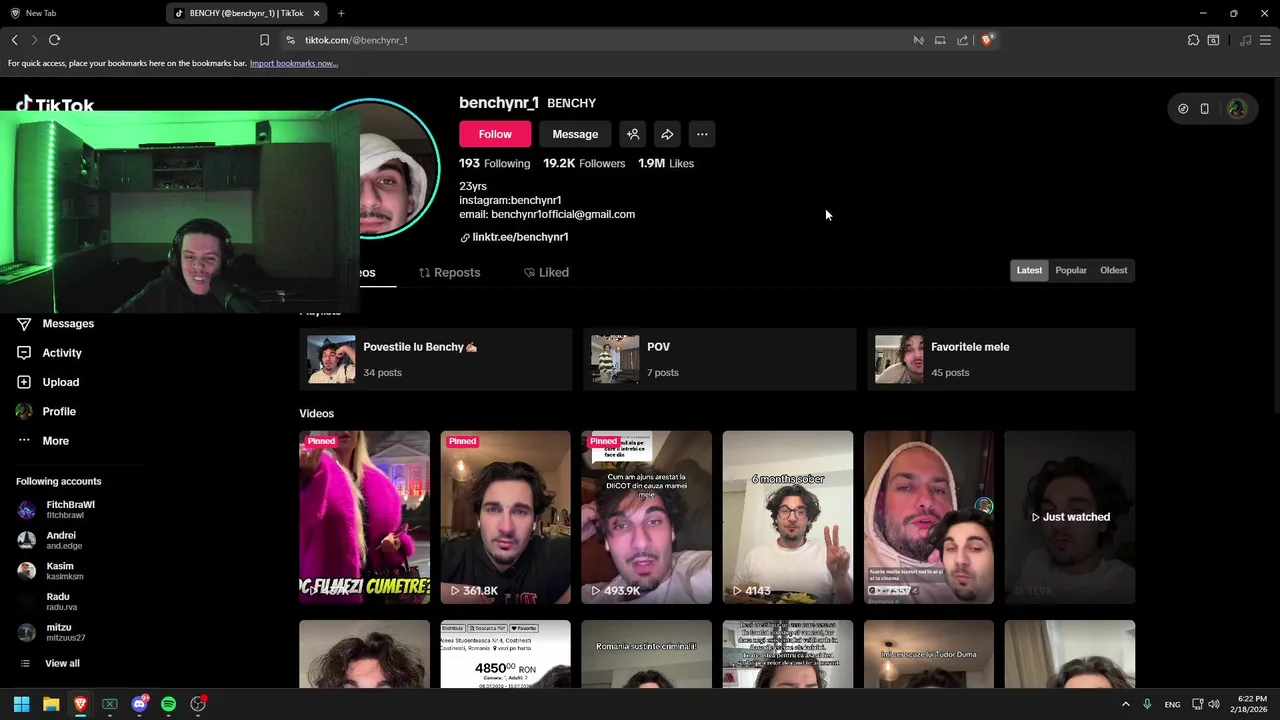Open FitchBraWl in following accounts
The height and width of the screenshot is (720, 1280).
tap(56, 510)
